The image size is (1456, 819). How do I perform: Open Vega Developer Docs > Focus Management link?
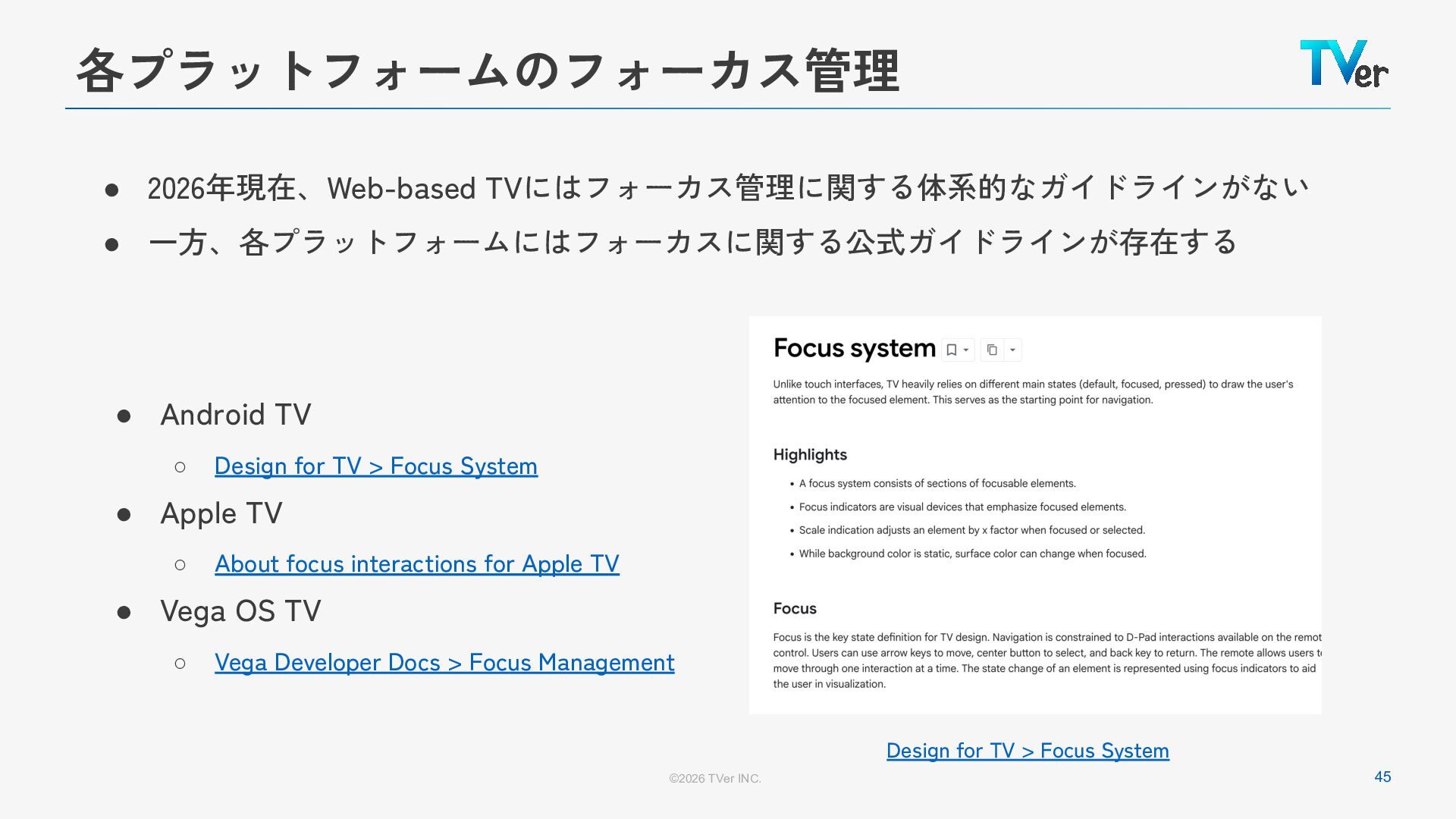tap(444, 662)
